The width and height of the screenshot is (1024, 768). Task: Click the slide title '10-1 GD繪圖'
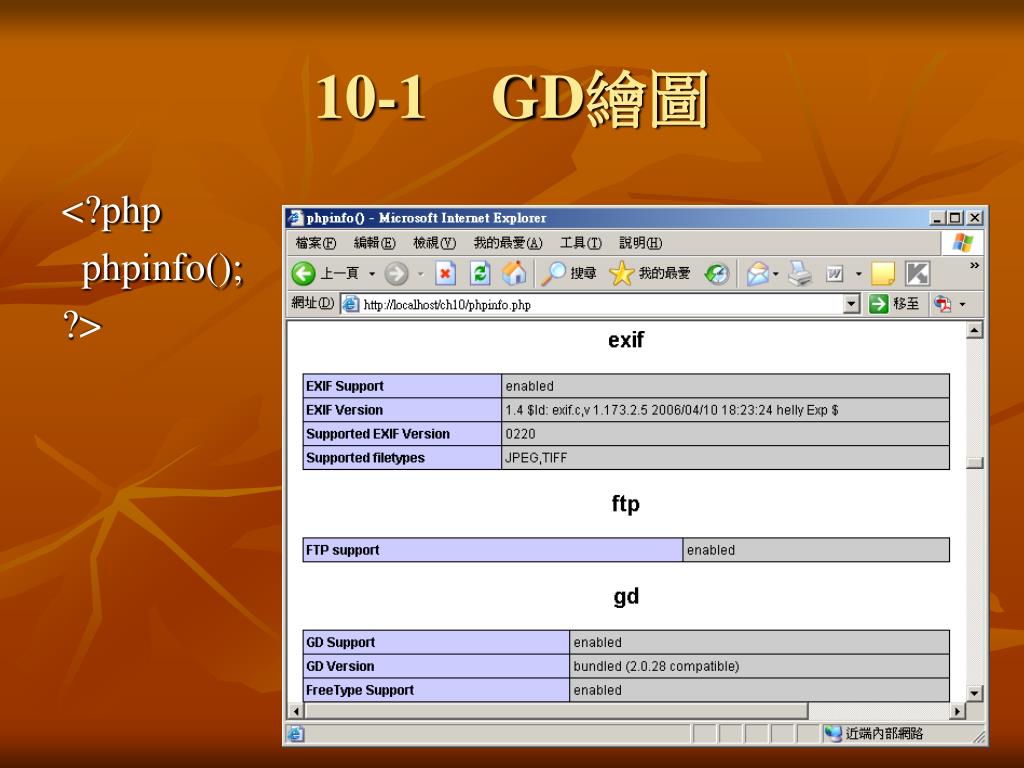(511, 98)
